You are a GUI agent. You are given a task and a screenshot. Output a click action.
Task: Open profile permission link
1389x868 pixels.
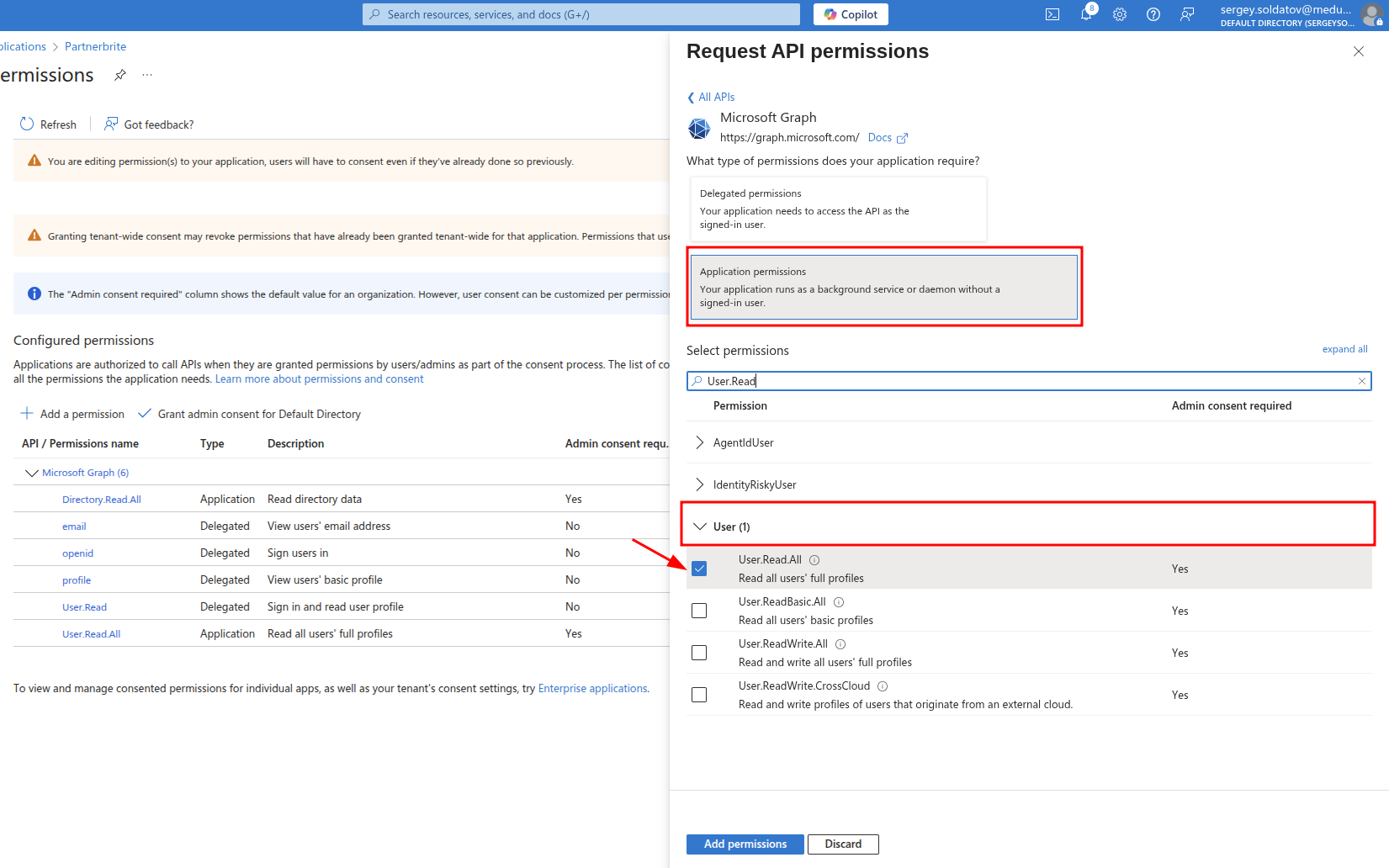point(77,580)
